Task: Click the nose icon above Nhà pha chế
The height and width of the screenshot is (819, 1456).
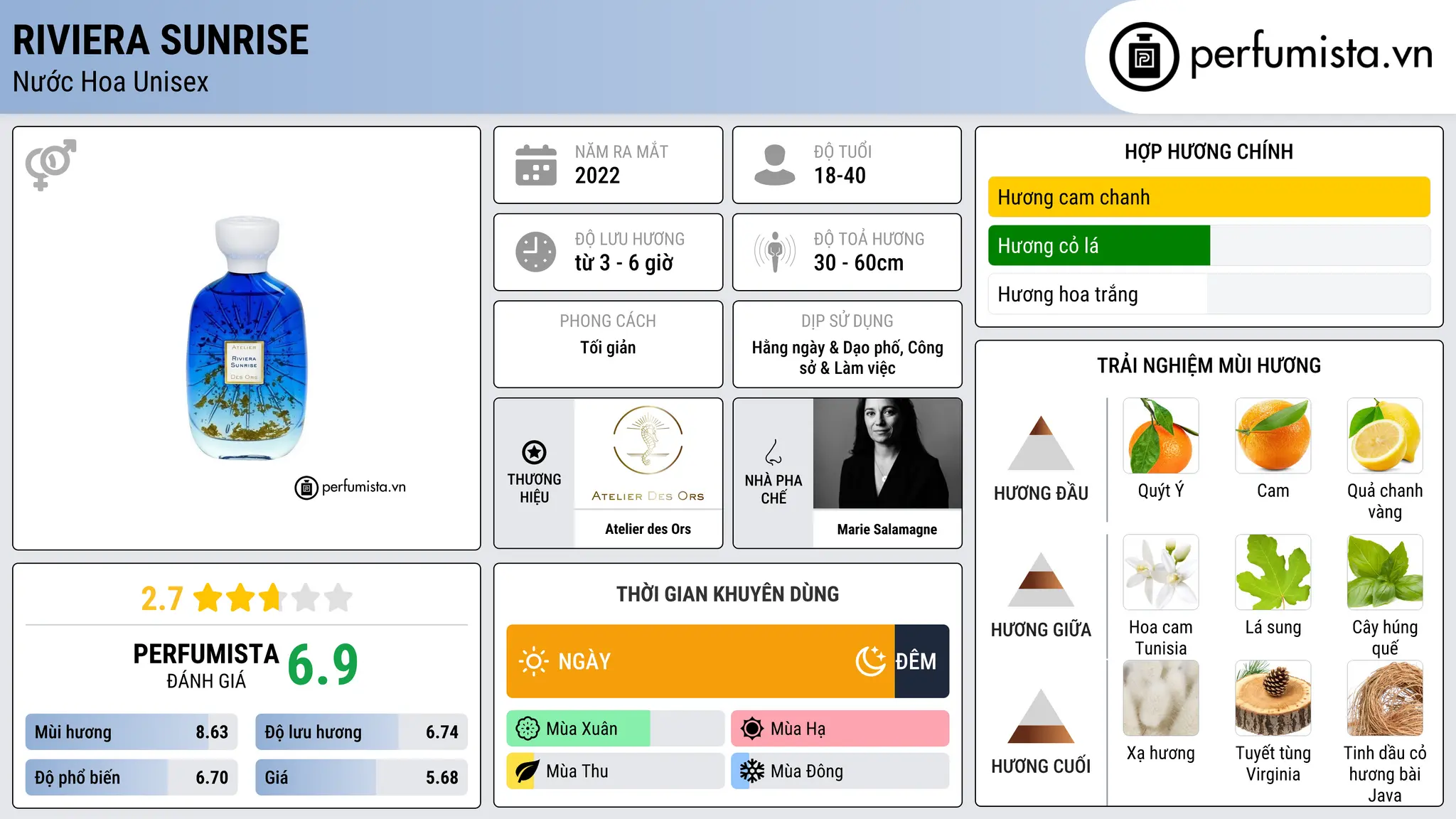Action: [x=773, y=453]
